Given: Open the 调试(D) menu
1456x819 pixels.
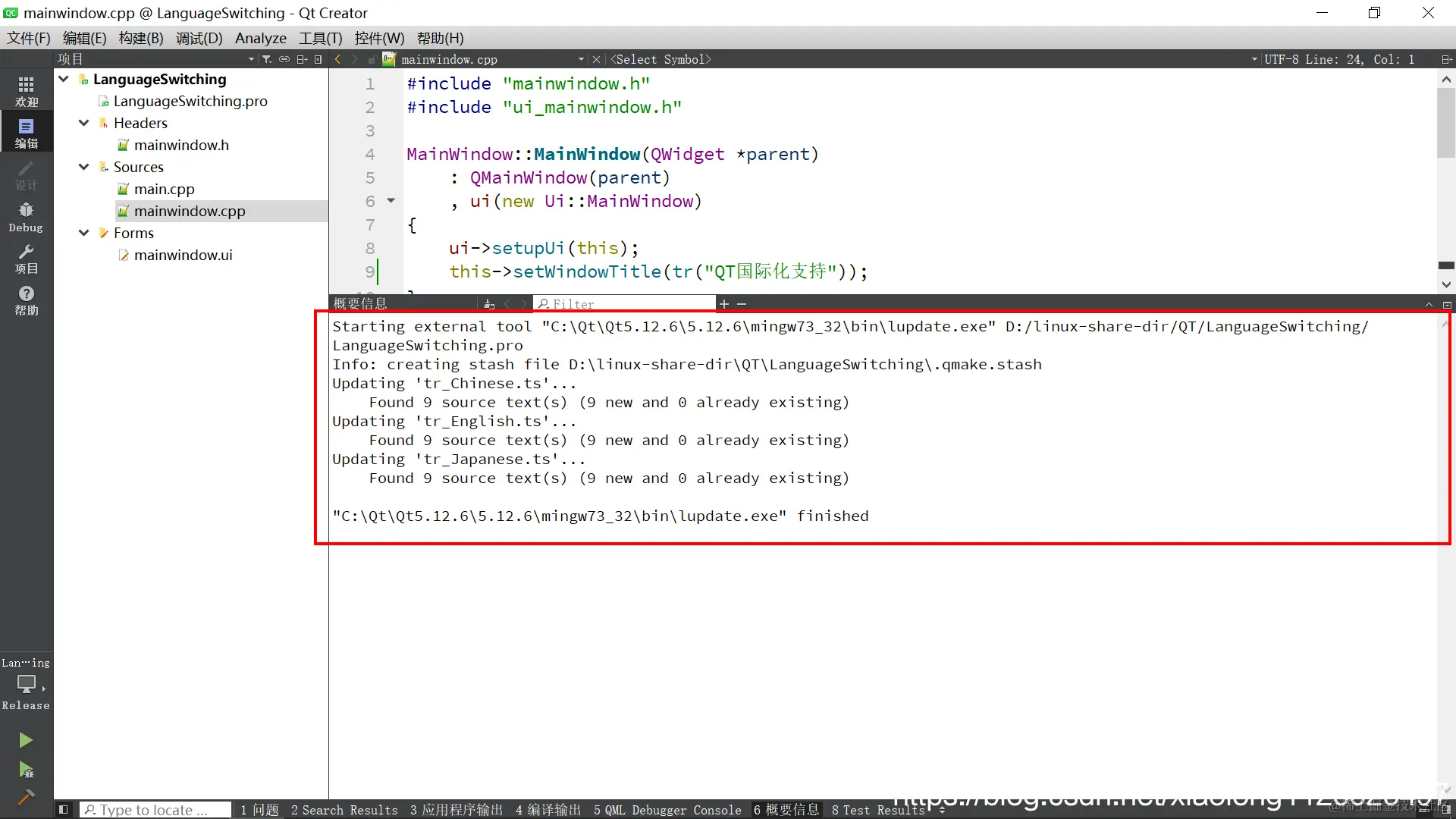Looking at the screenshot, I should tap(199, 38).
